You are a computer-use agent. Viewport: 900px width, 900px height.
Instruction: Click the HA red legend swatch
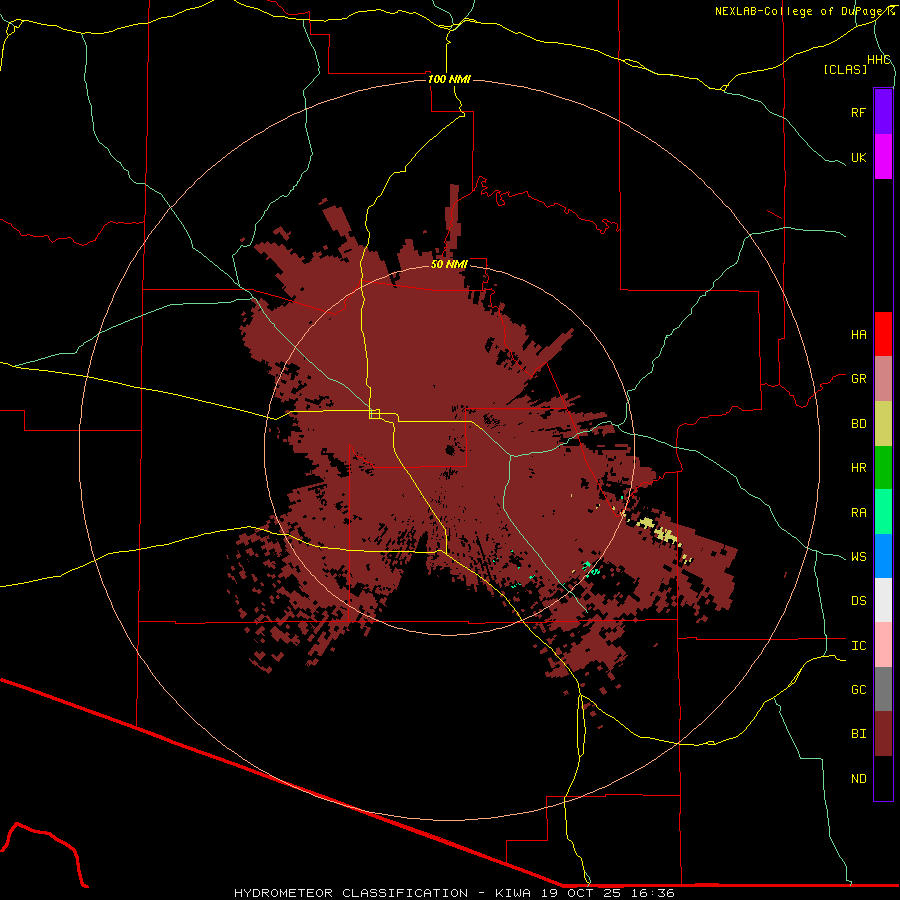pos(883,334)
